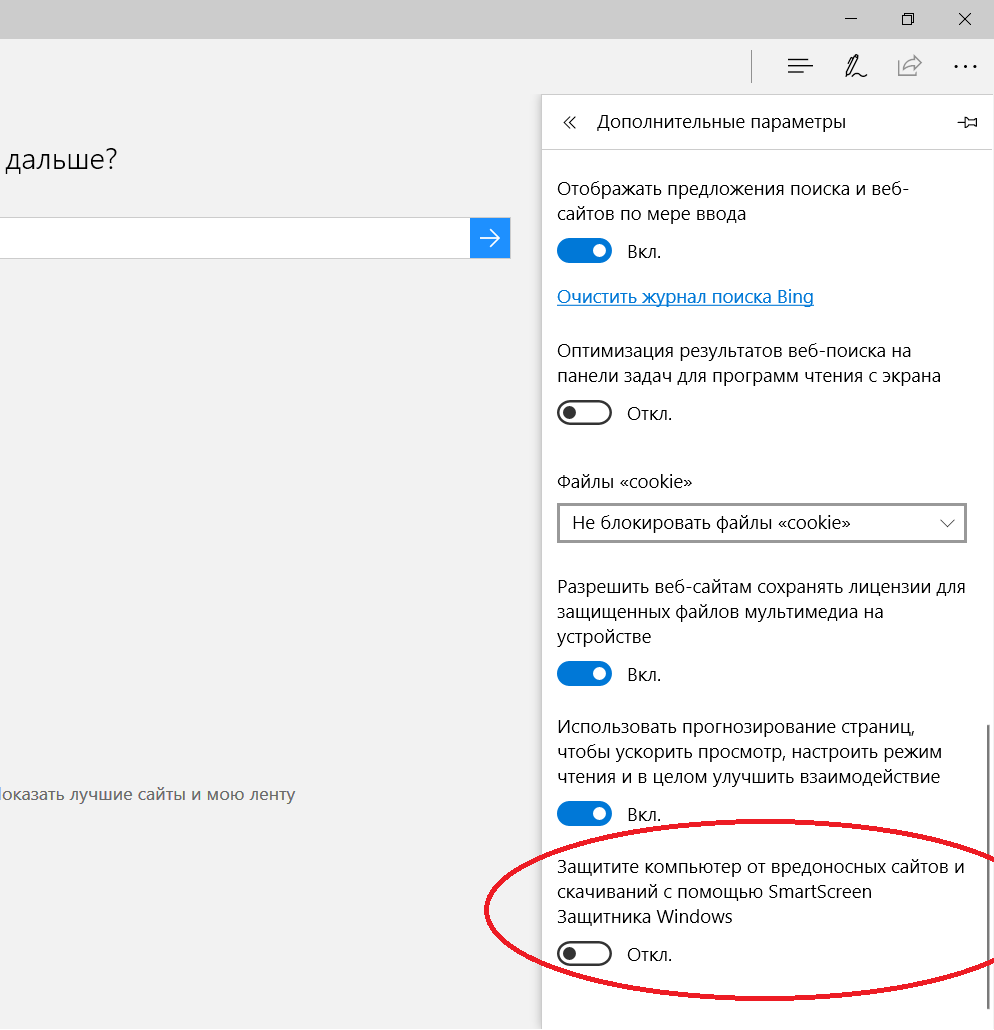Enable screen reader web search optimization toggle
Screen dimensions: 994x1030
[x=584, y=413]
